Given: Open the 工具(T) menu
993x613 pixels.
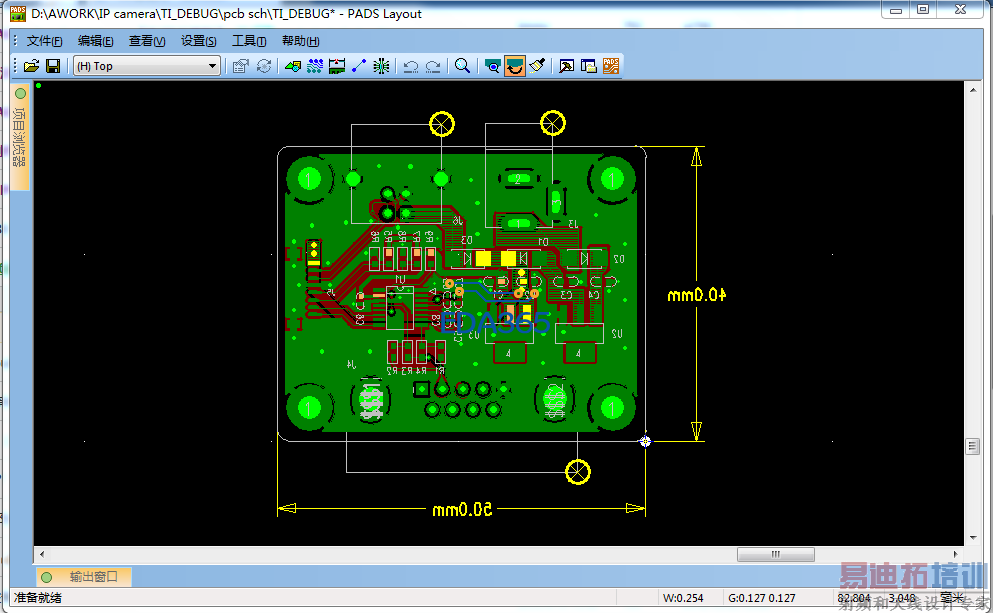Looking at the screenshot, I should coord(249,41).
